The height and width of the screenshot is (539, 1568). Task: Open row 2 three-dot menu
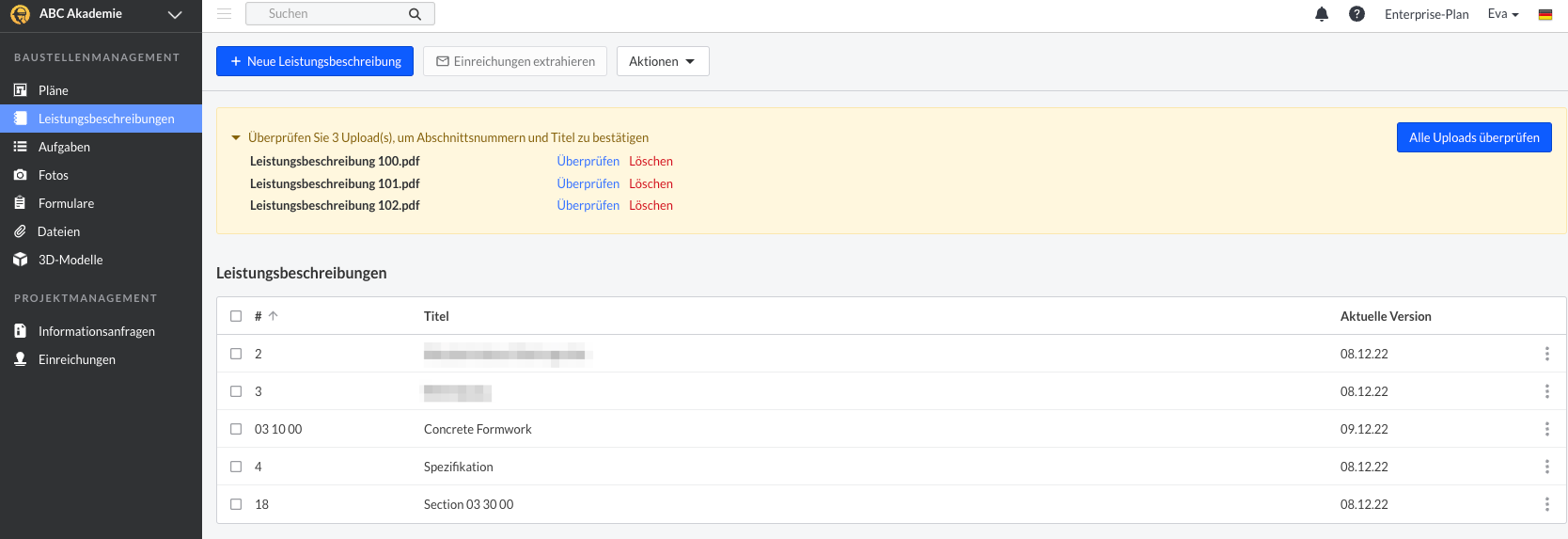[1546, 354]
